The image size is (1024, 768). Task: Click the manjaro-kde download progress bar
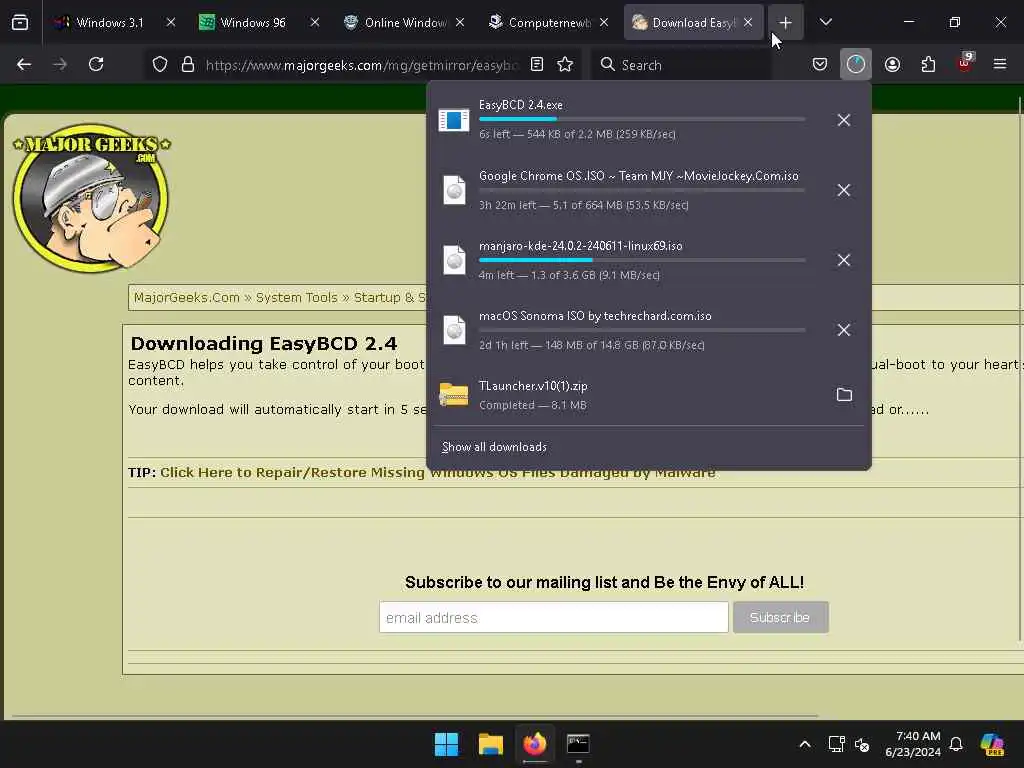pos(642,260)
